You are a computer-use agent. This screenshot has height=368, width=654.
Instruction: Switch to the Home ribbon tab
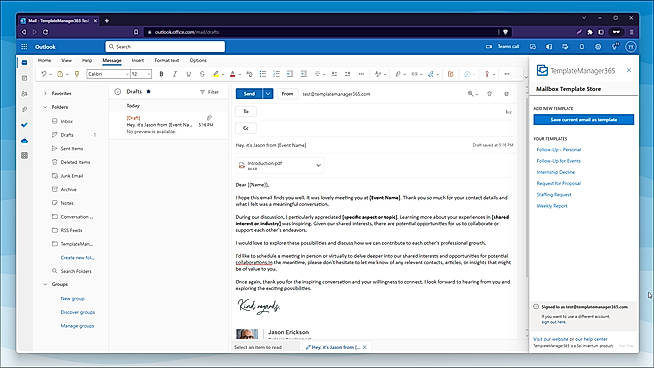(45, 60)
